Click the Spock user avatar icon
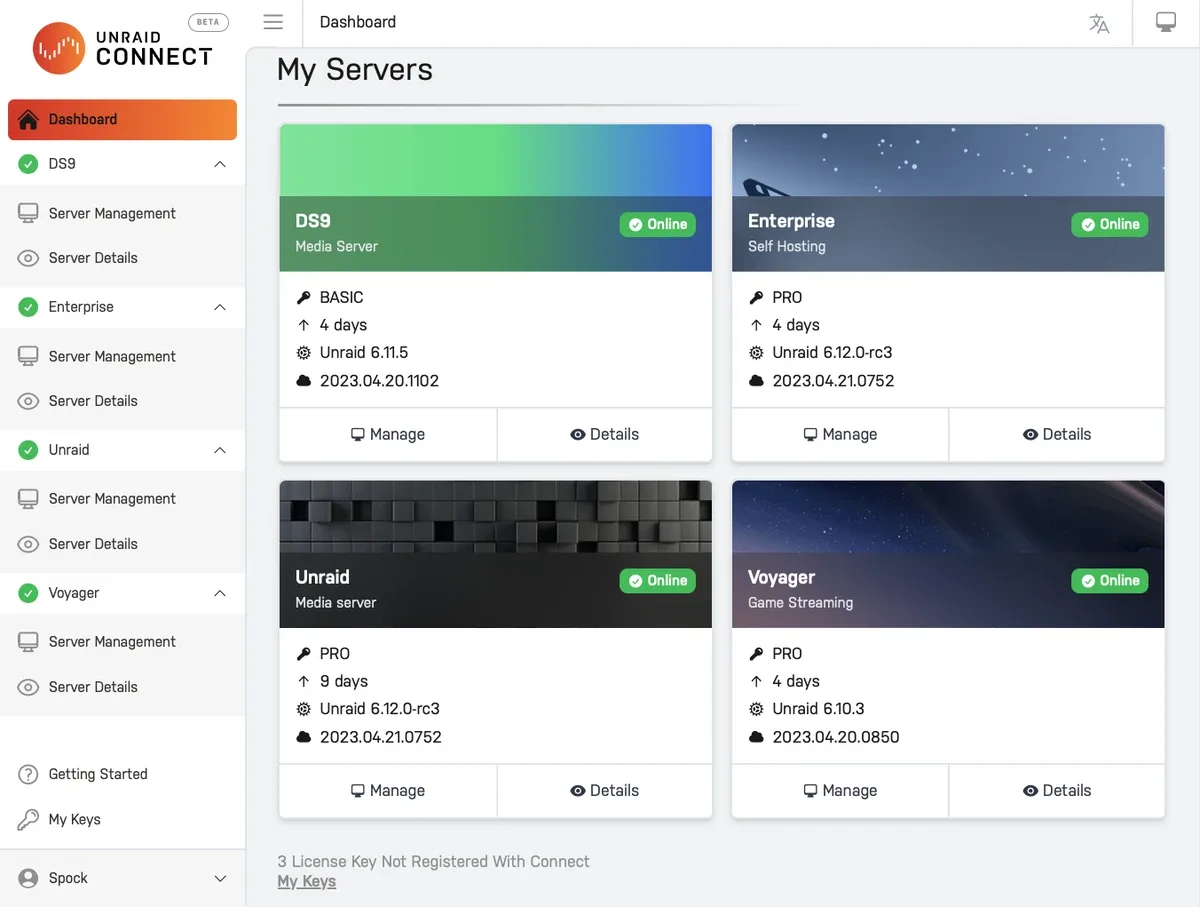 (x=29, y=878)
